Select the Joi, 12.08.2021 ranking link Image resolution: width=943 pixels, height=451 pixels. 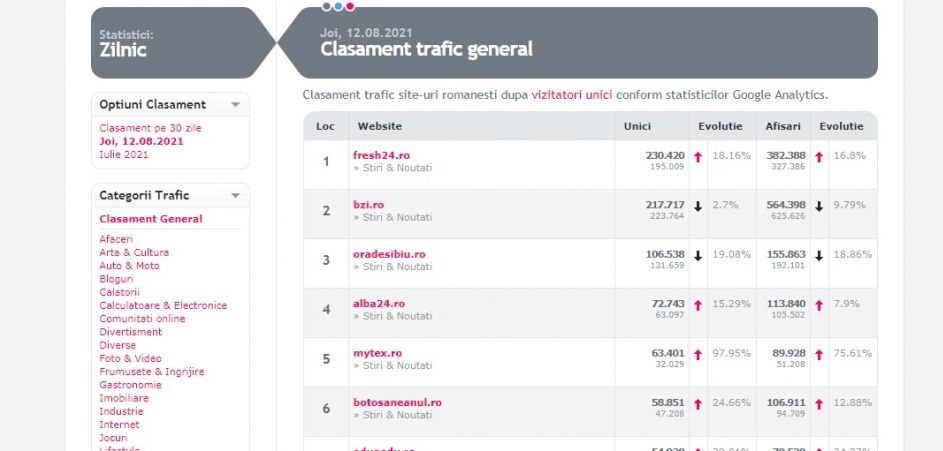click(x=141, y=141)
